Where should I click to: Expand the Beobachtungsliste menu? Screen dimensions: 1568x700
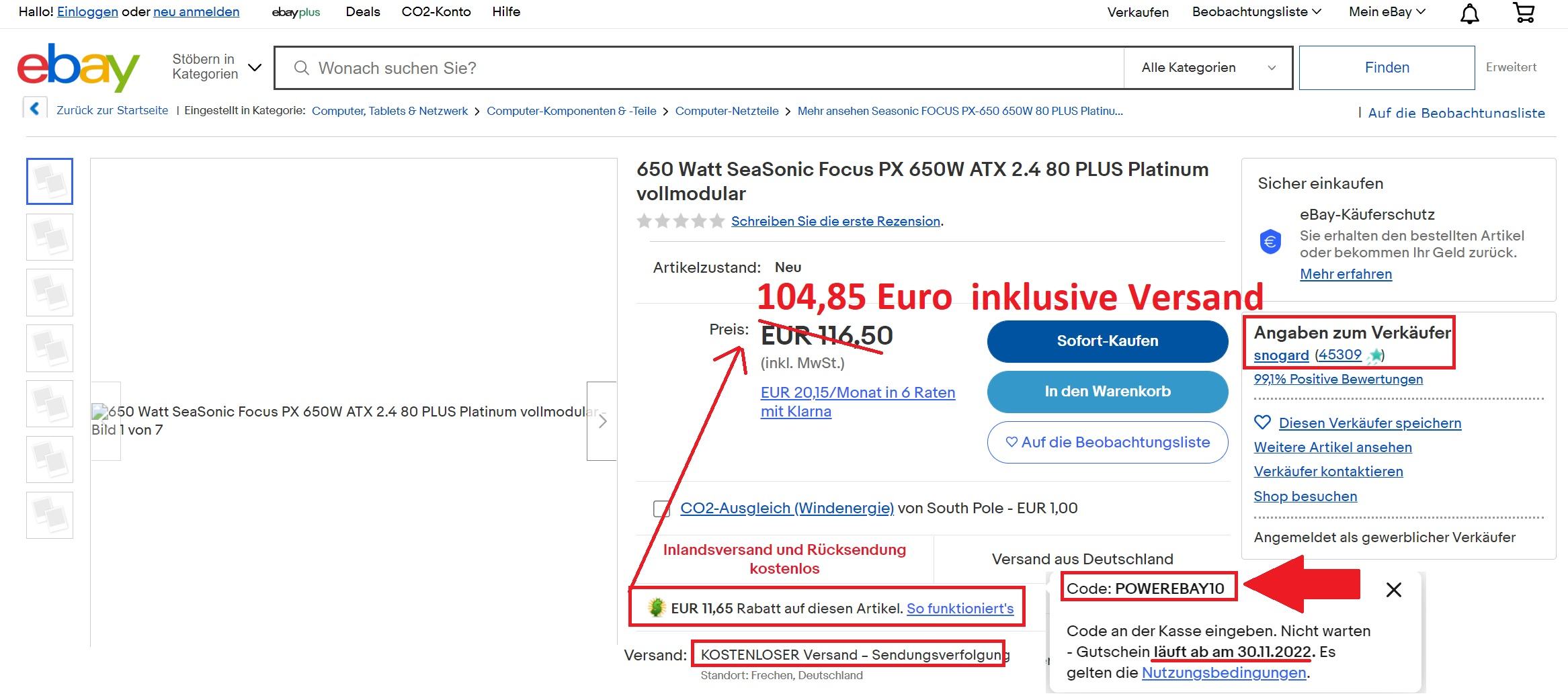(x=1257, y=11)
